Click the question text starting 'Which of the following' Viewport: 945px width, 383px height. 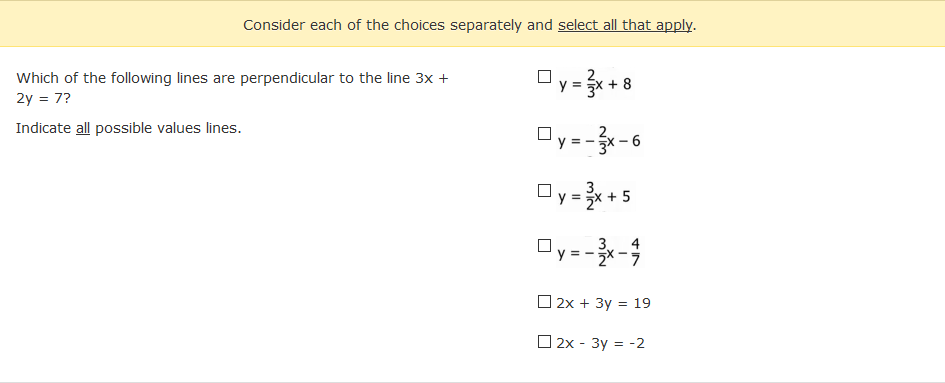232,87
